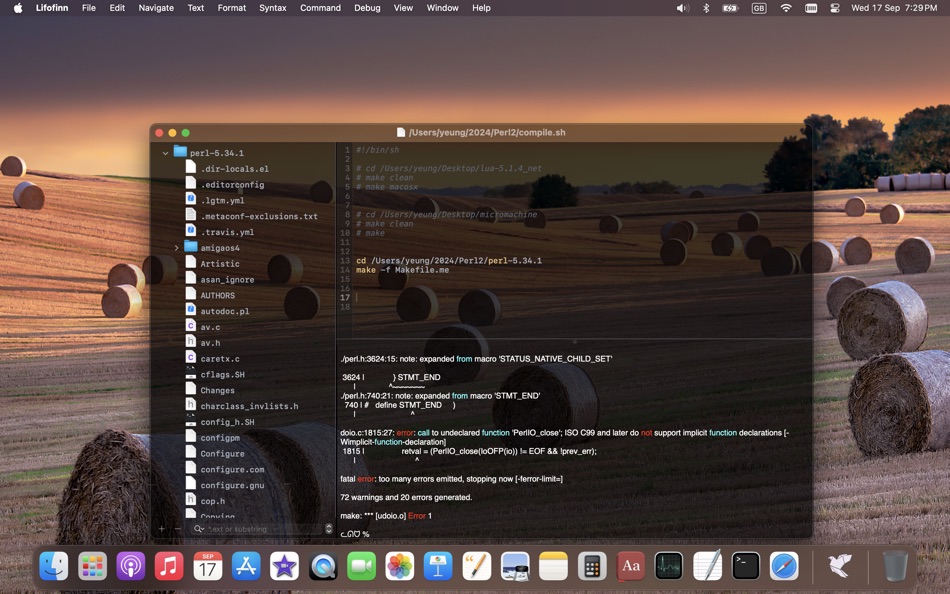The height and width of the screenshot is (594, 950).
Task: Click the av.h header file icon
Action: coord(190,341)
